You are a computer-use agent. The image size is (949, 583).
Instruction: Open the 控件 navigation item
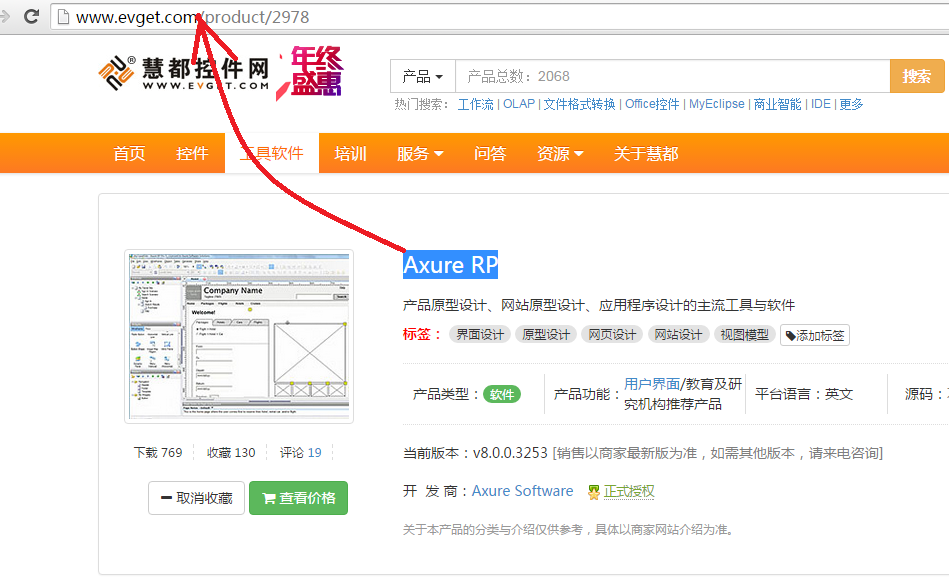192,153
